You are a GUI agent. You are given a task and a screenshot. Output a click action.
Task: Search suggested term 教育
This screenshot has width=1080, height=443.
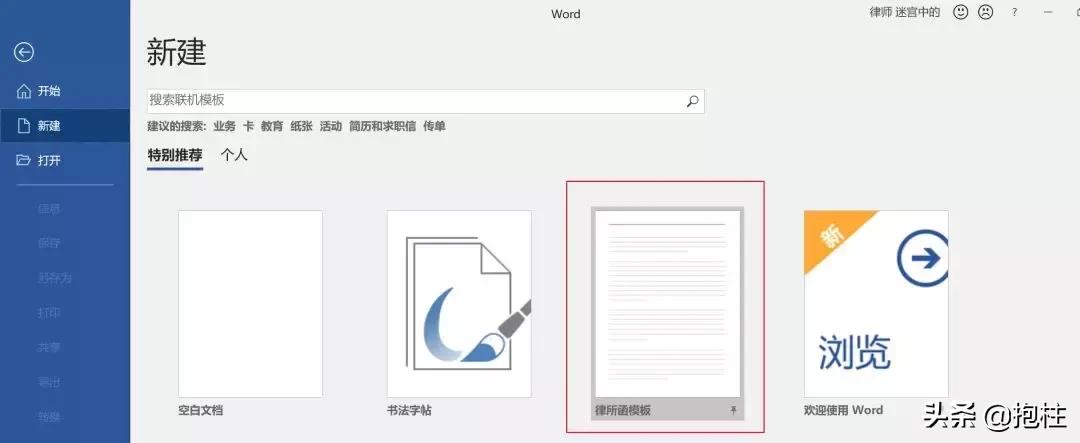pyautogui.click(x=272, y=127)
